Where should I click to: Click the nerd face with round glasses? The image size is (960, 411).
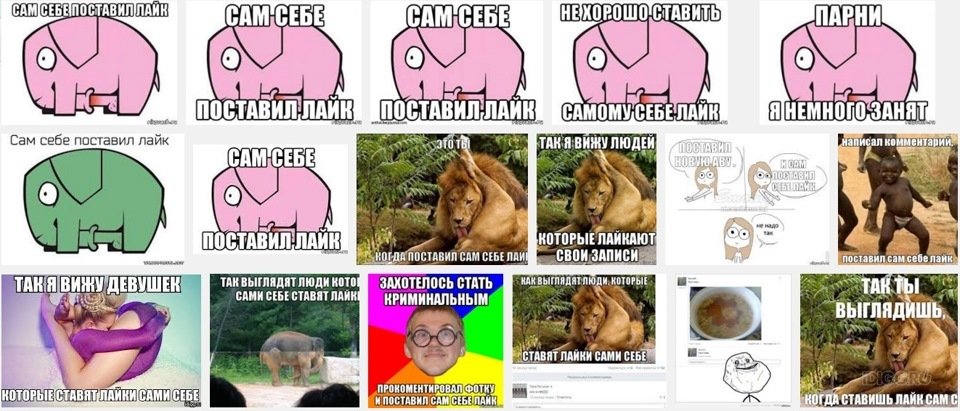click(x=435, y=341)
